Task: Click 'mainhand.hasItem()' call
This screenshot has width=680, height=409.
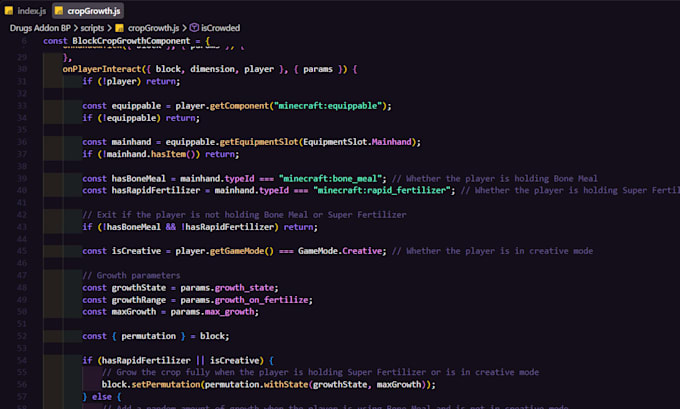Action: 153,154
